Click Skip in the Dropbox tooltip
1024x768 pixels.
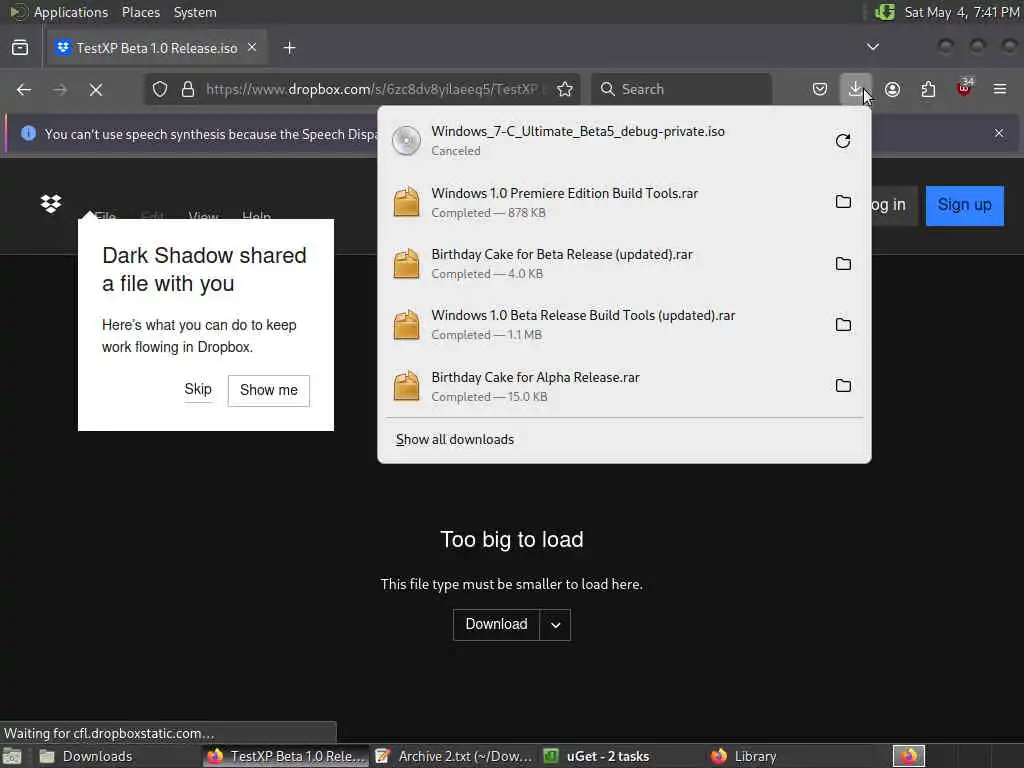(x=198, y=390)
